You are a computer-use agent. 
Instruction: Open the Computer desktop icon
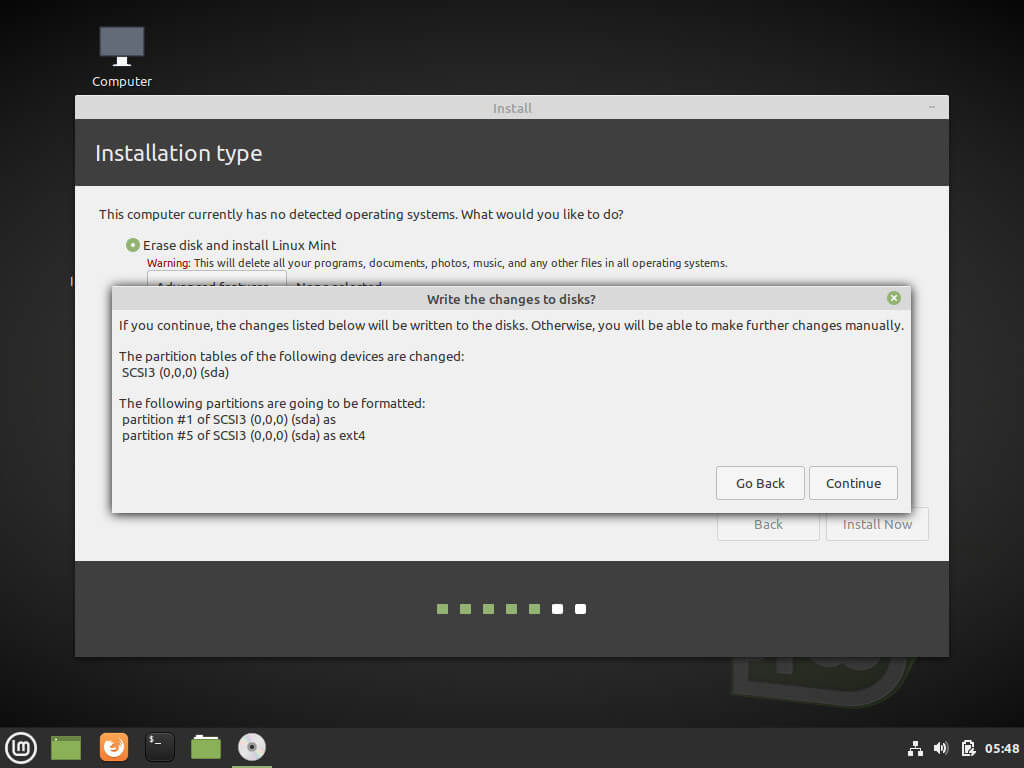(121, 57)
